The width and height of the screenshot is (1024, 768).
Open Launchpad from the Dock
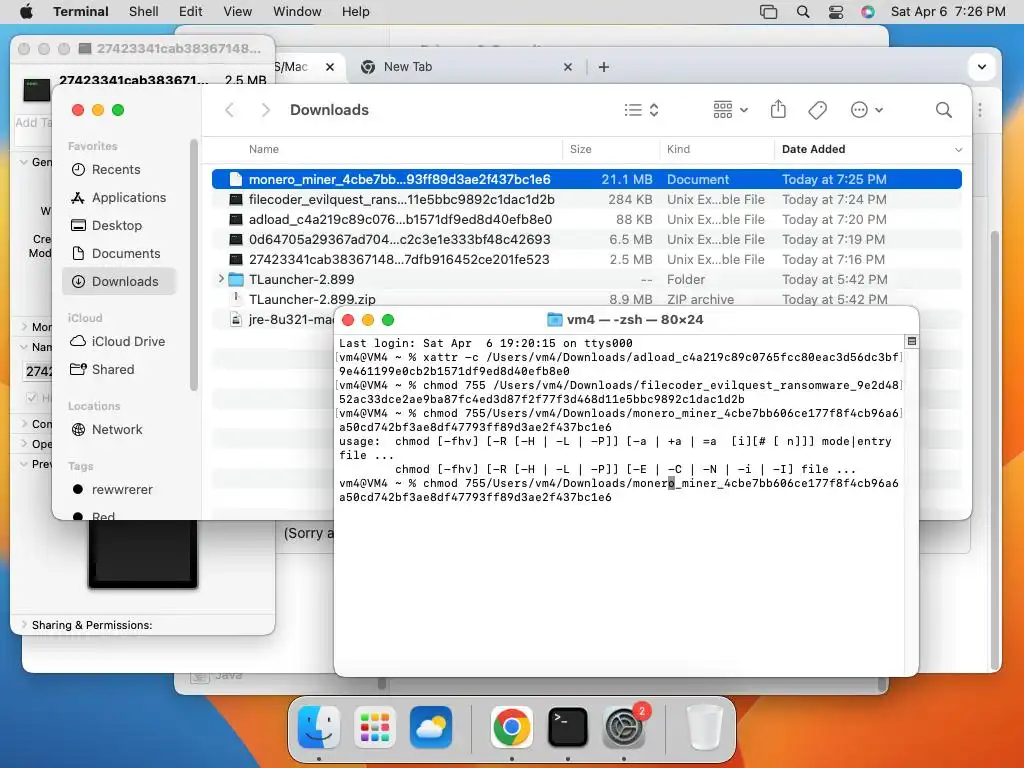tap(375, 727)
